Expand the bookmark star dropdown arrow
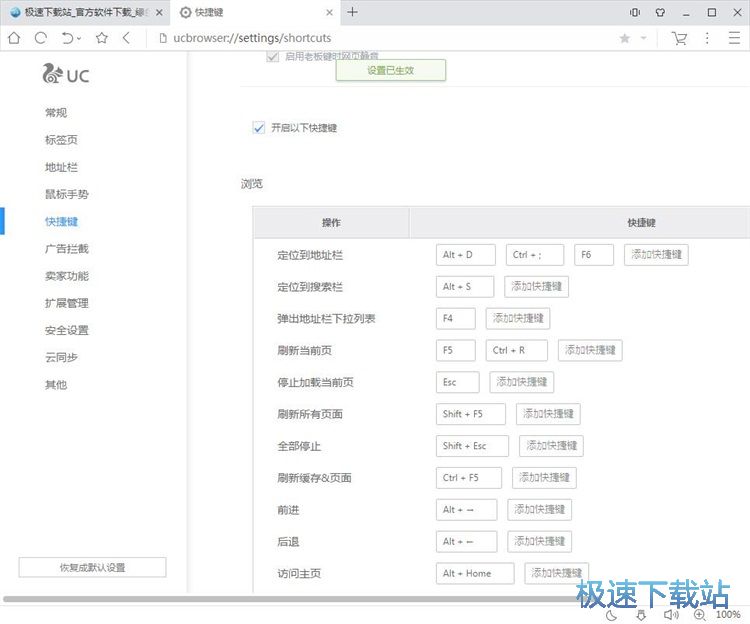The image size is (750, 624). pos(643,38)
